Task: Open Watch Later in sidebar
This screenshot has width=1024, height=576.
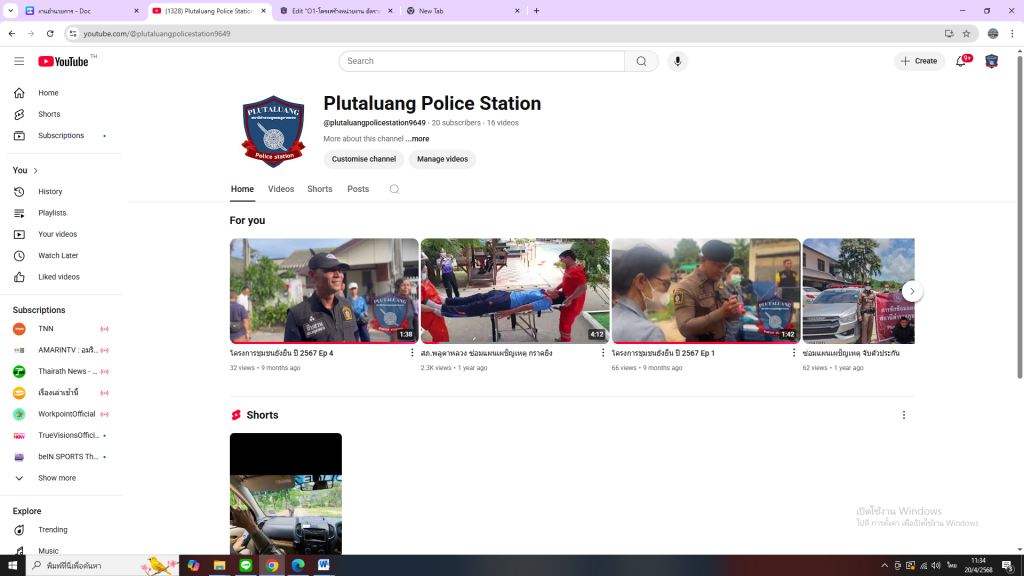Action: [58, 256]
